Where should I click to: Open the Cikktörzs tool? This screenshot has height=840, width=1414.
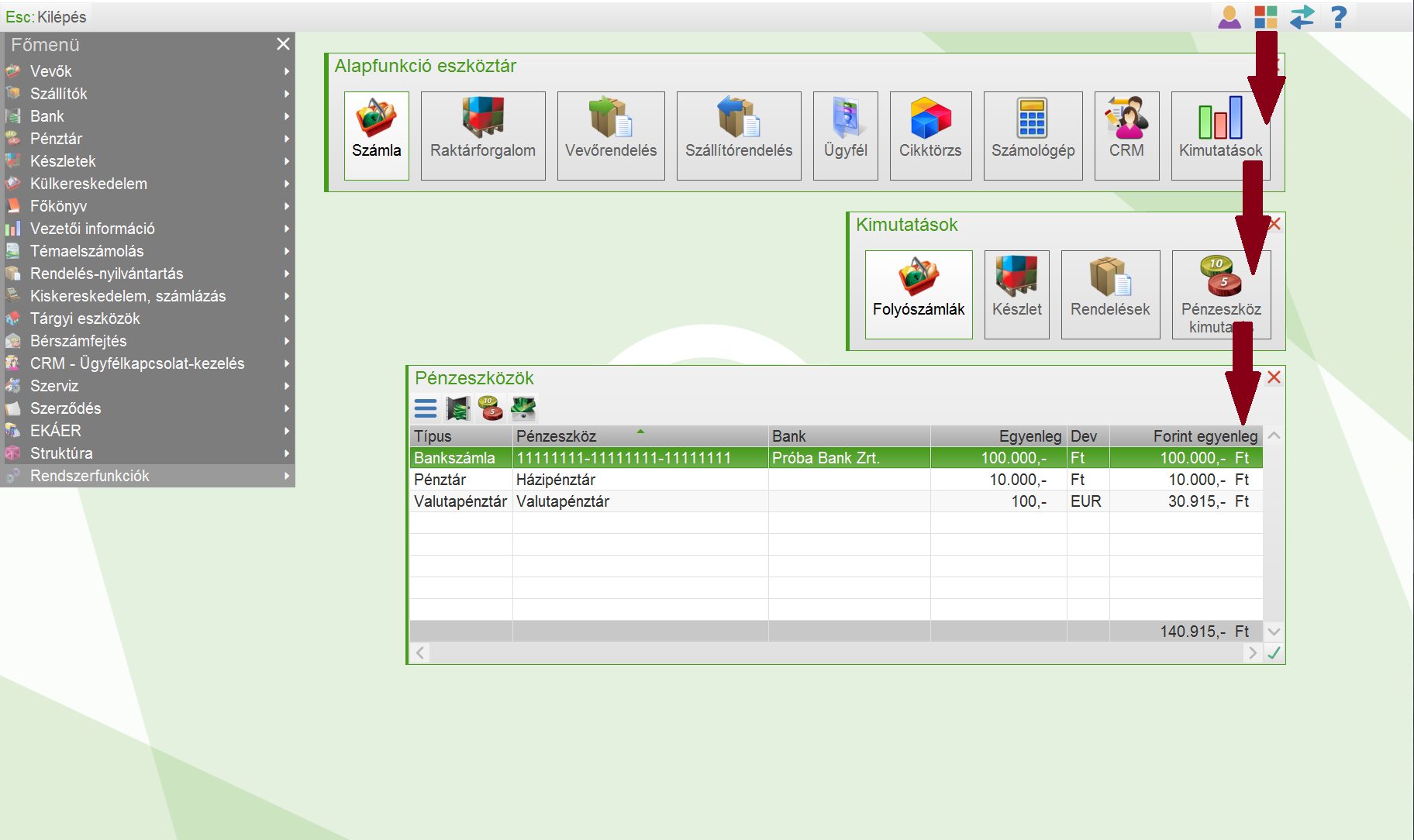(x=930, y=136)
